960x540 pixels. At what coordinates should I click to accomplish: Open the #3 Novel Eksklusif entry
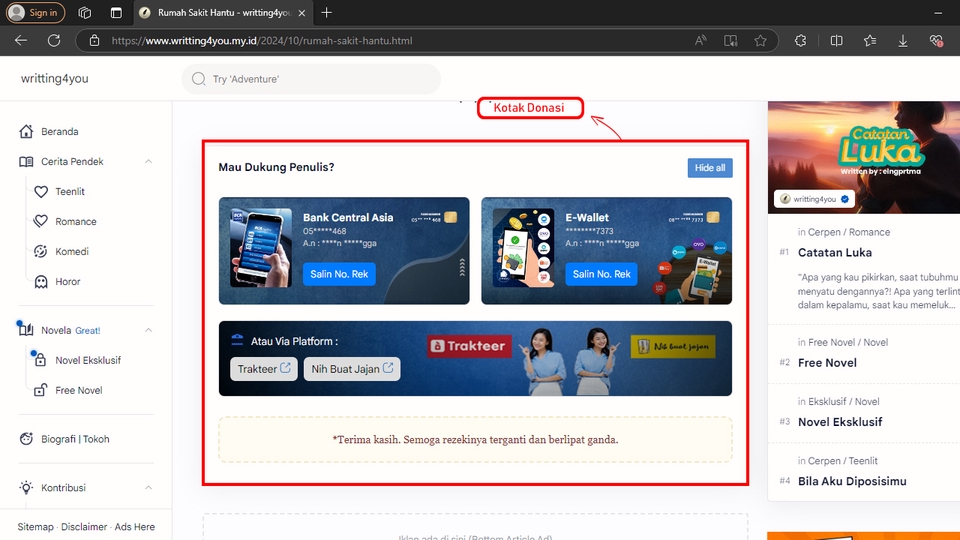pyautogui.click(x=840, y=422)
